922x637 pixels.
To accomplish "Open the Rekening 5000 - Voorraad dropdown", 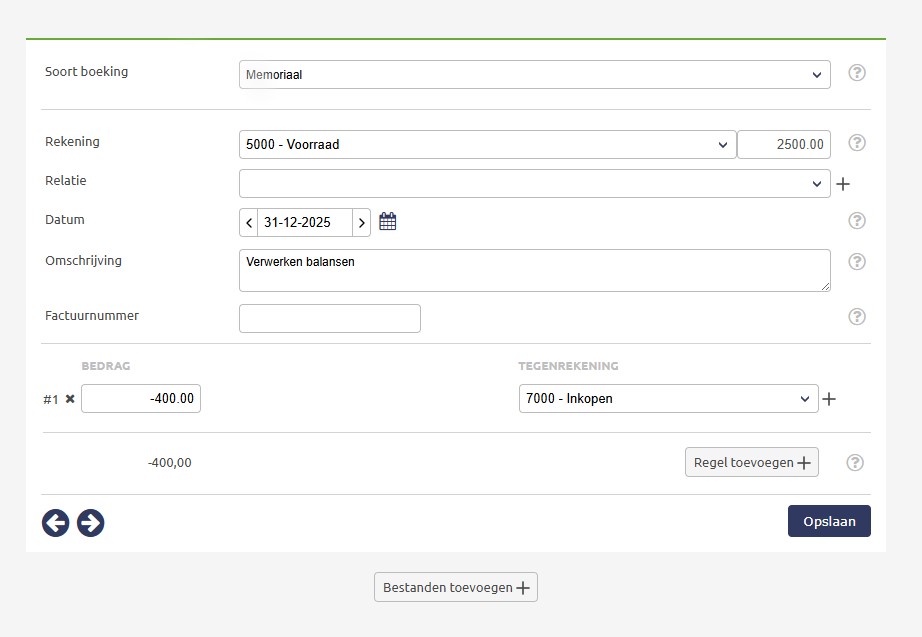I will [487, 144].
